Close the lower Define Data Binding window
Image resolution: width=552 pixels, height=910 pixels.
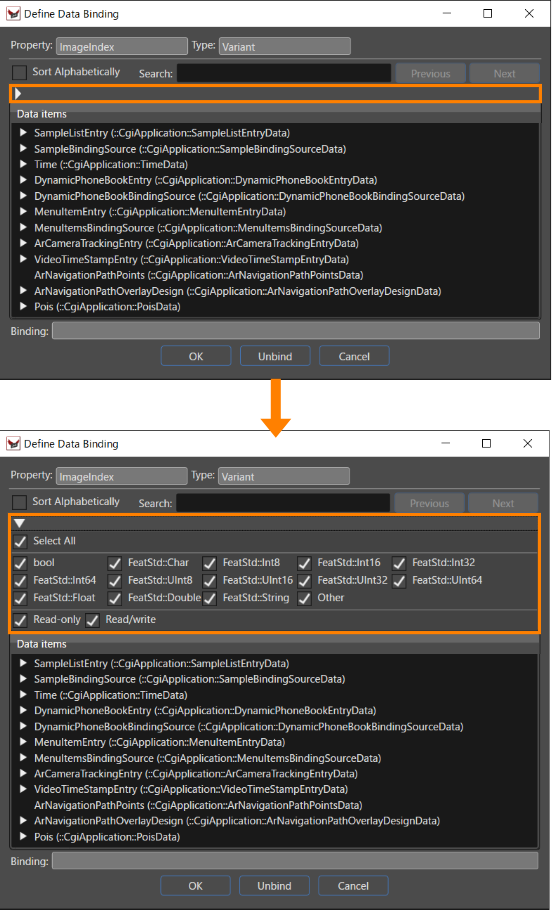coord(528,444)
